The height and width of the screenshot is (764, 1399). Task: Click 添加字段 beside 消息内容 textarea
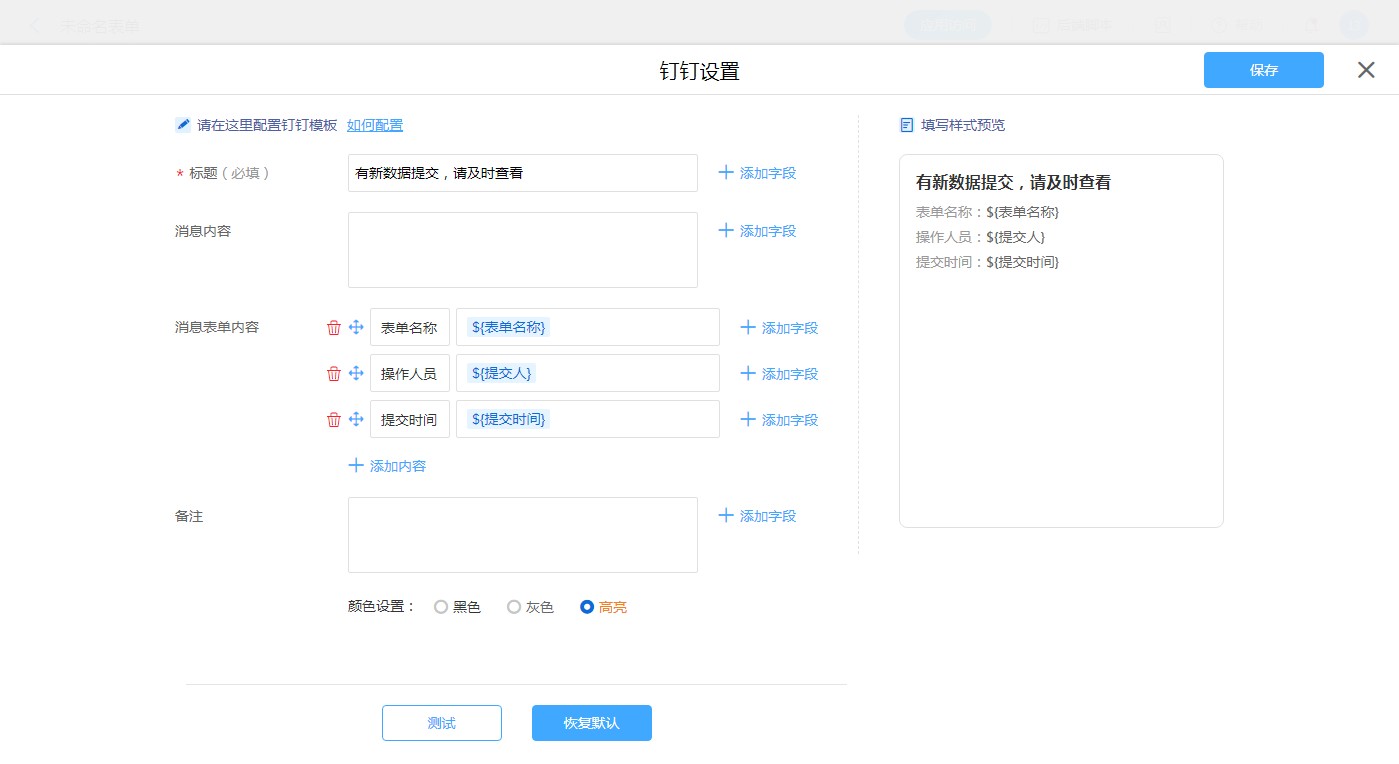757,231
